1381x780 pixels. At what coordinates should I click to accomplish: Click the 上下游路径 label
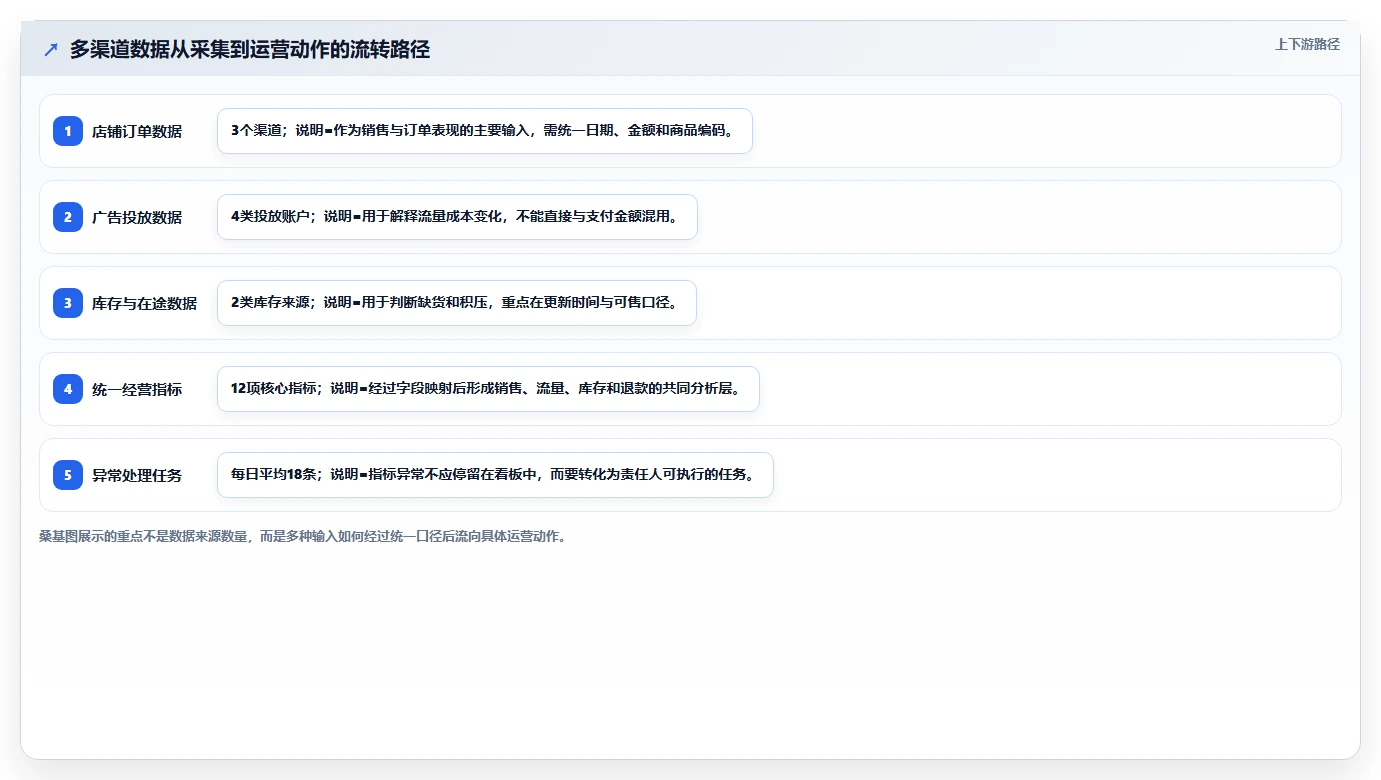(x=1307, y=44)
